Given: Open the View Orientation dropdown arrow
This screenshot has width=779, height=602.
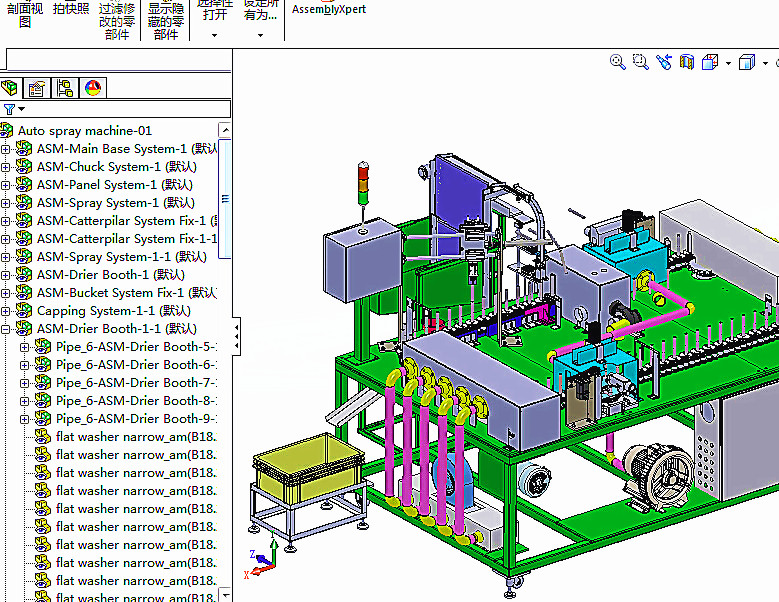Looking at the screenshot, I should point(728,63).
